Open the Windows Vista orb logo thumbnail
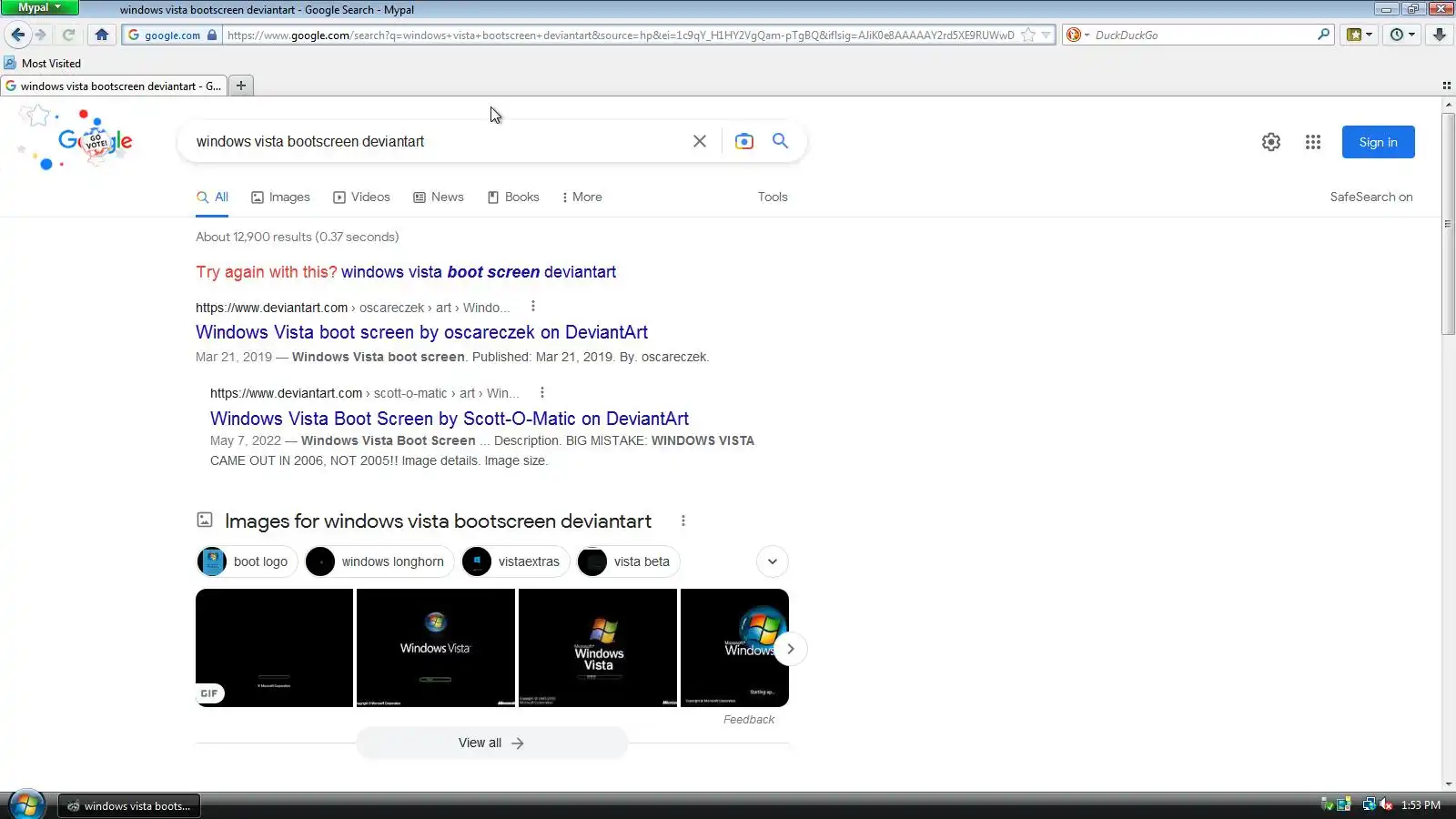Screen dimensions: 1456x819 pyautogui.click(x=436, y=648)
